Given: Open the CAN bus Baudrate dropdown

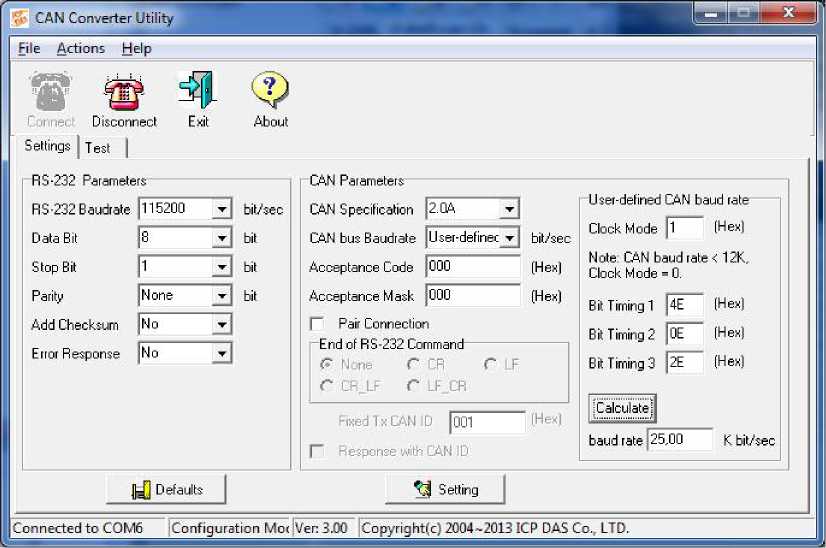Looking at the screenshot, I should click(509, 238).
